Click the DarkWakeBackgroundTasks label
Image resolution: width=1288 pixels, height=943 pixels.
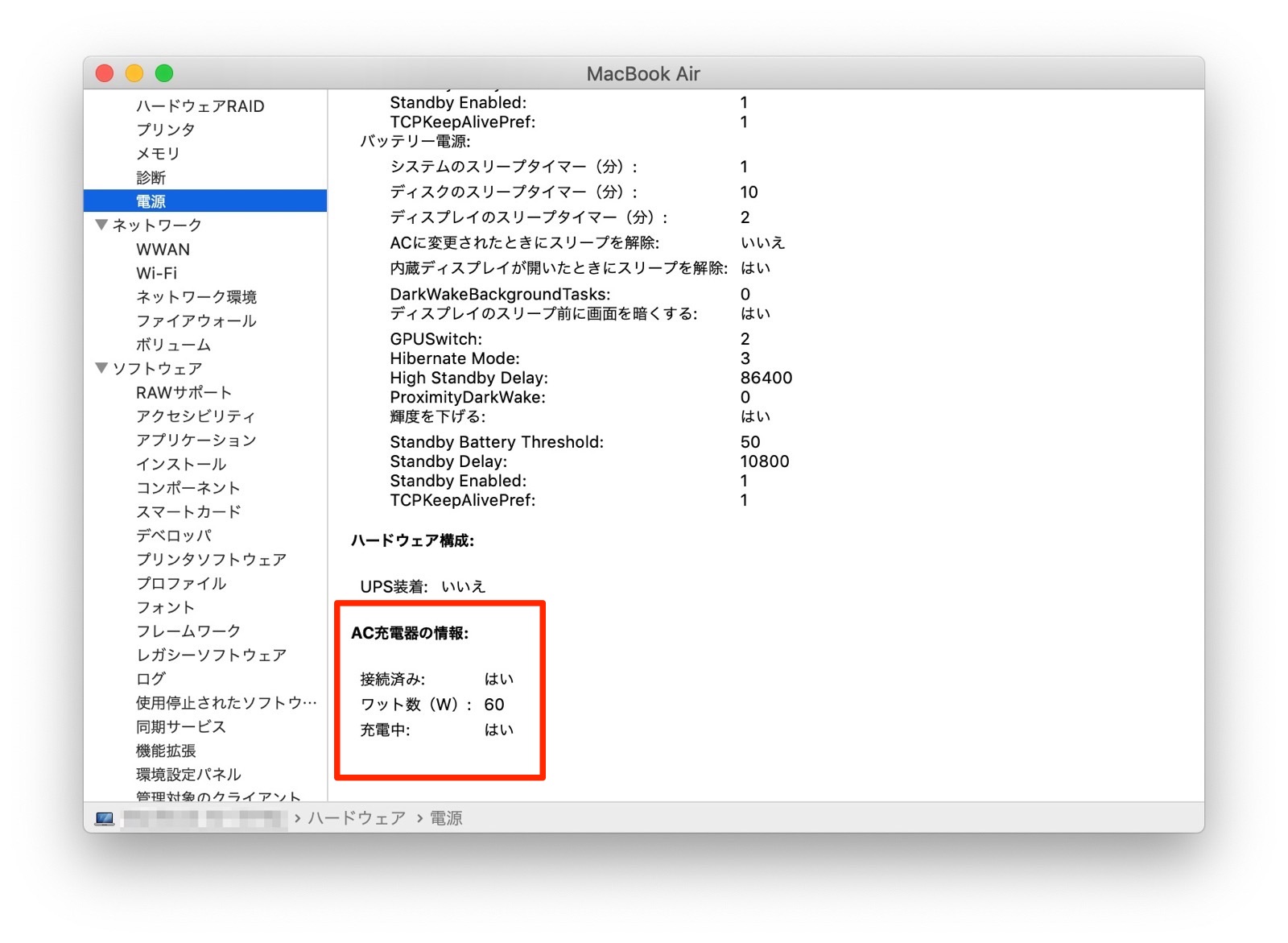[x=500, y=294]
